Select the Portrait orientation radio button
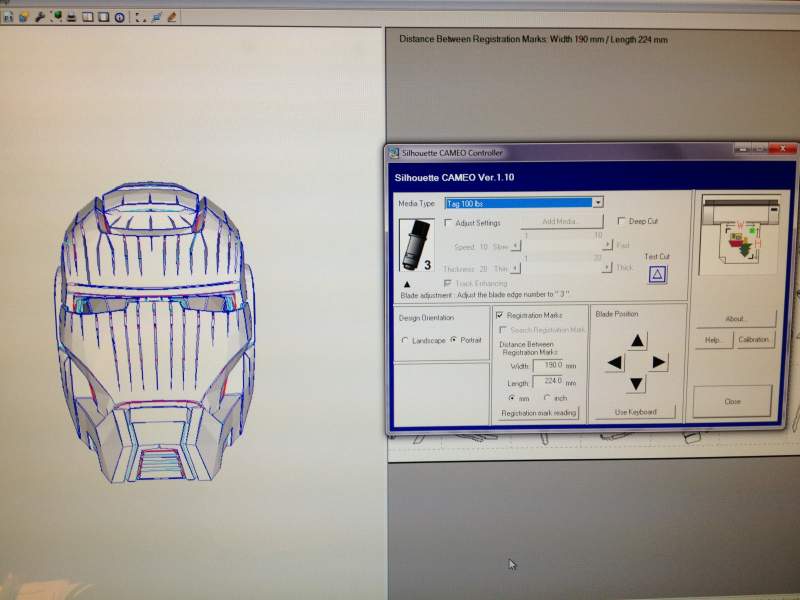 pos(454,340)
